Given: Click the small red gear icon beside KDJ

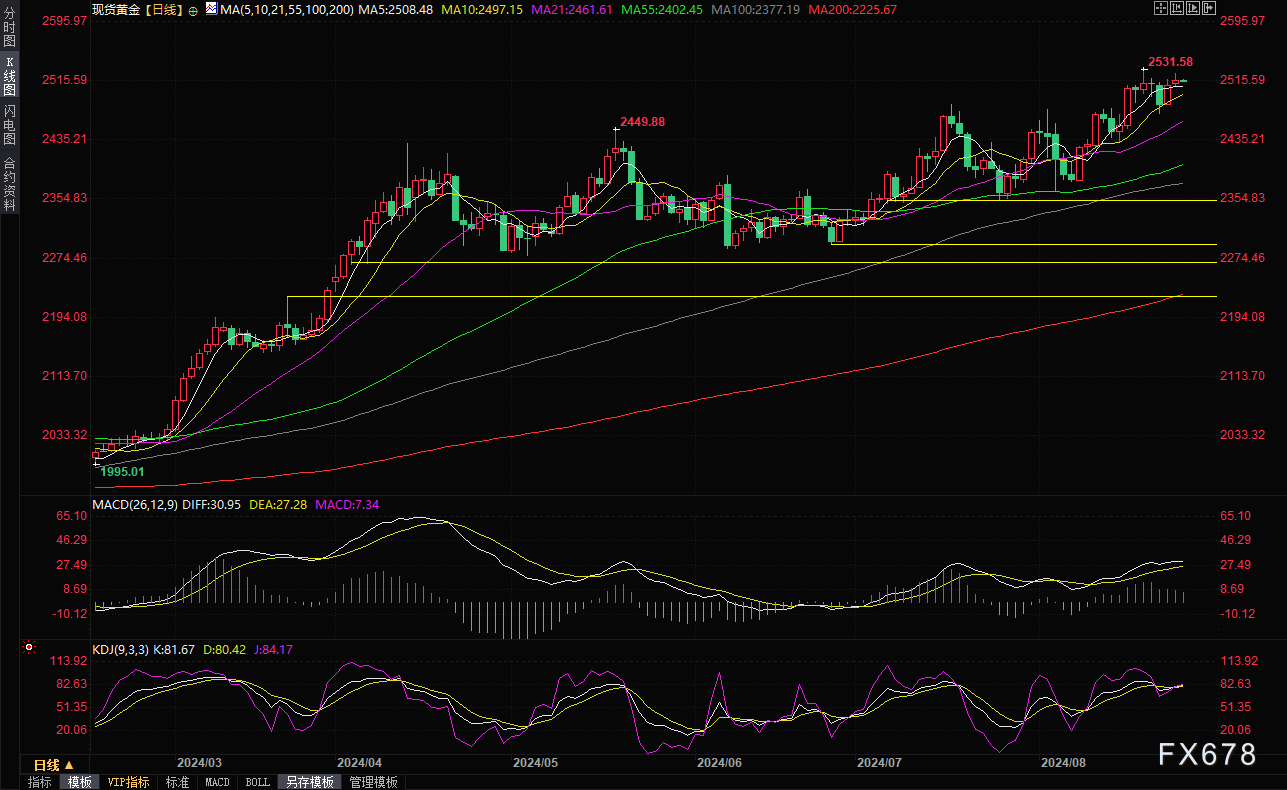Looking at the screenshot, I should (27, 649).
